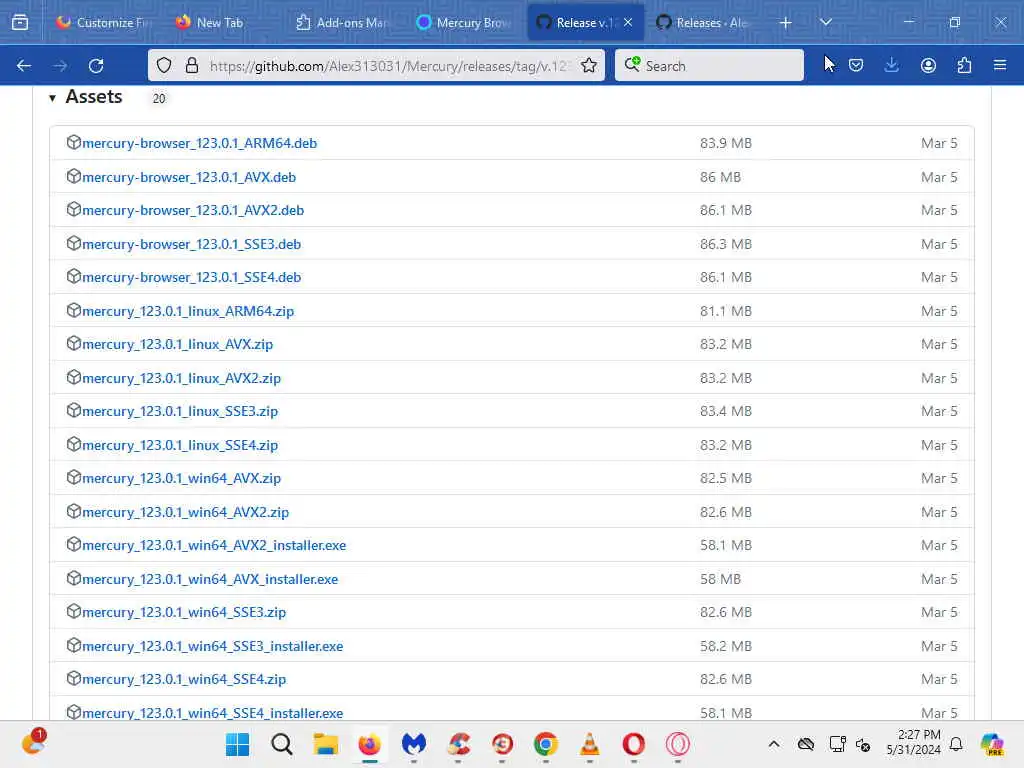View site security lock information
The height and width of the screenshot is (768, 1024).
click(191, 66)
